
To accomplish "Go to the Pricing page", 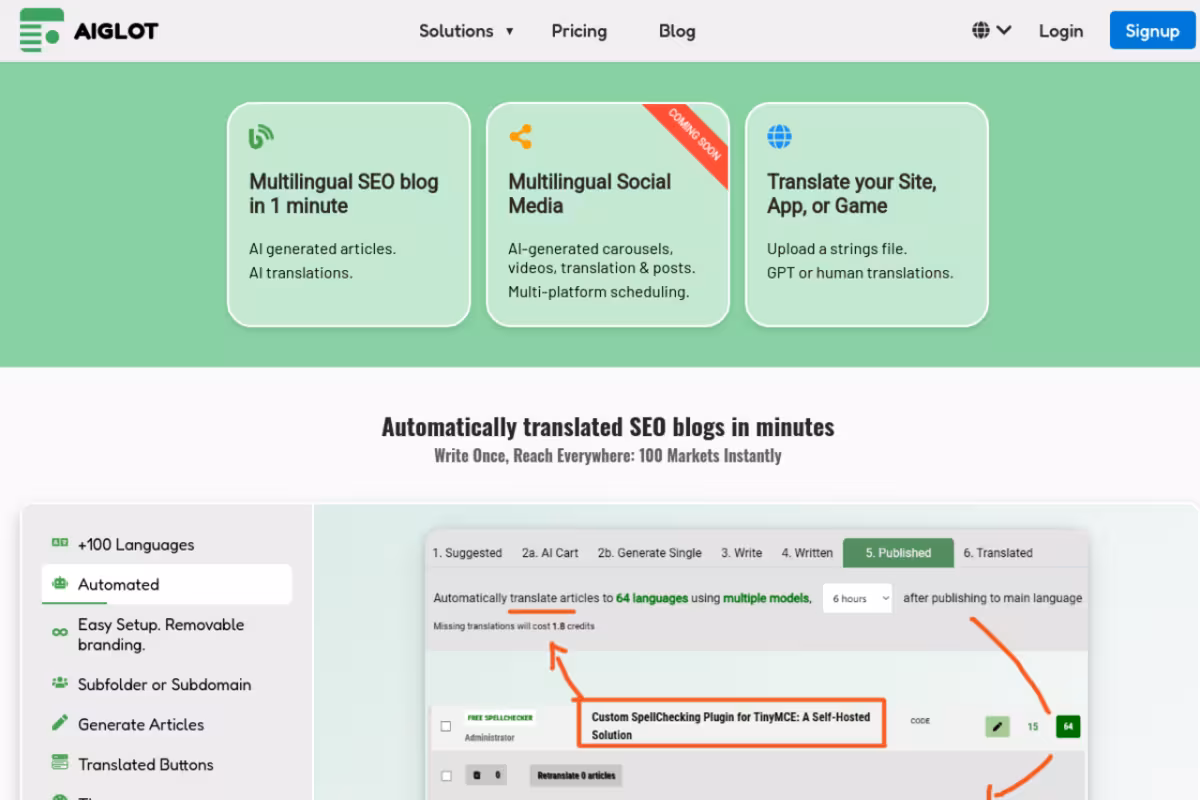I will pos(579,30).
